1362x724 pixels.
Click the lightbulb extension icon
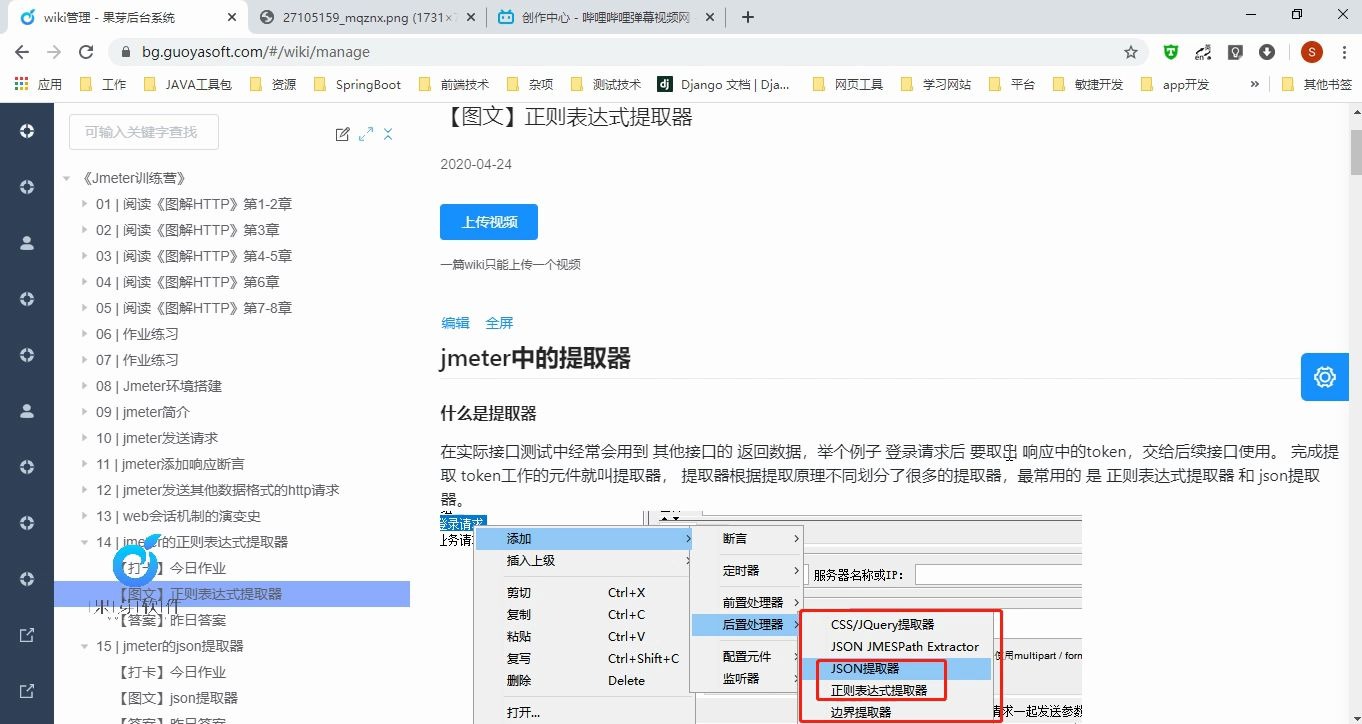click(x=1236, y=52)
